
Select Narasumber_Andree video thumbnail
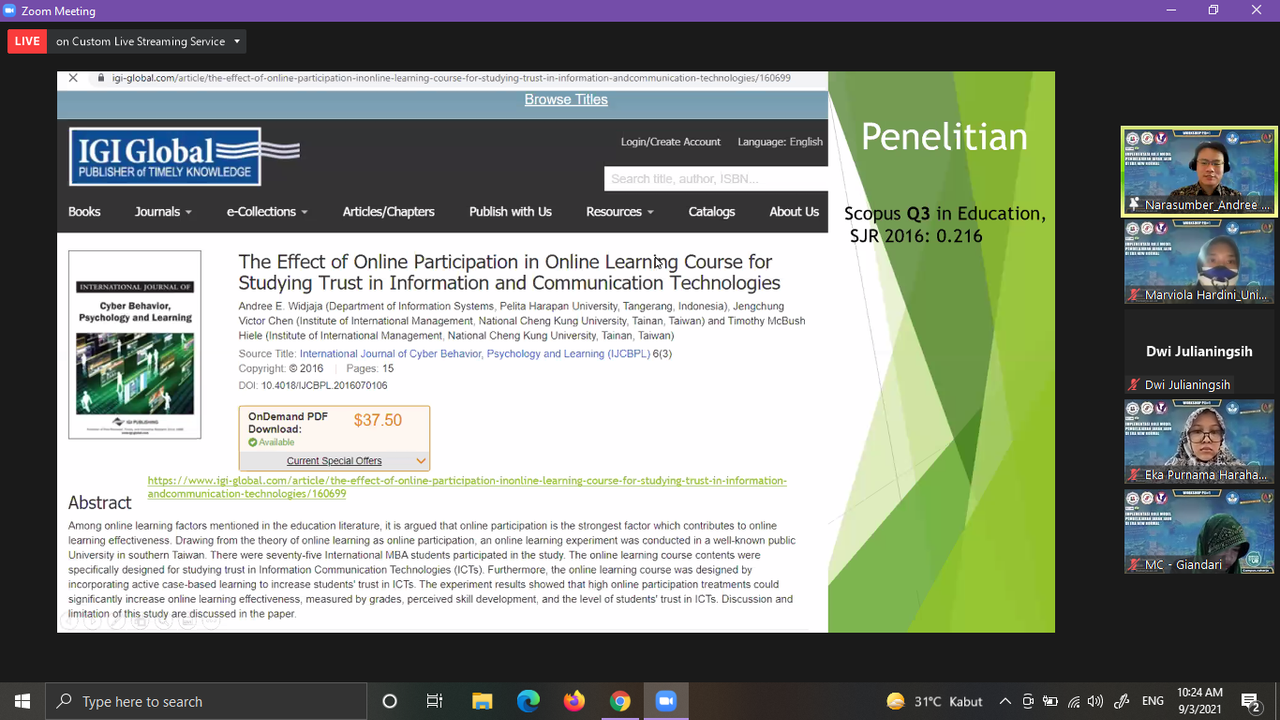(x=1199, y=171)
